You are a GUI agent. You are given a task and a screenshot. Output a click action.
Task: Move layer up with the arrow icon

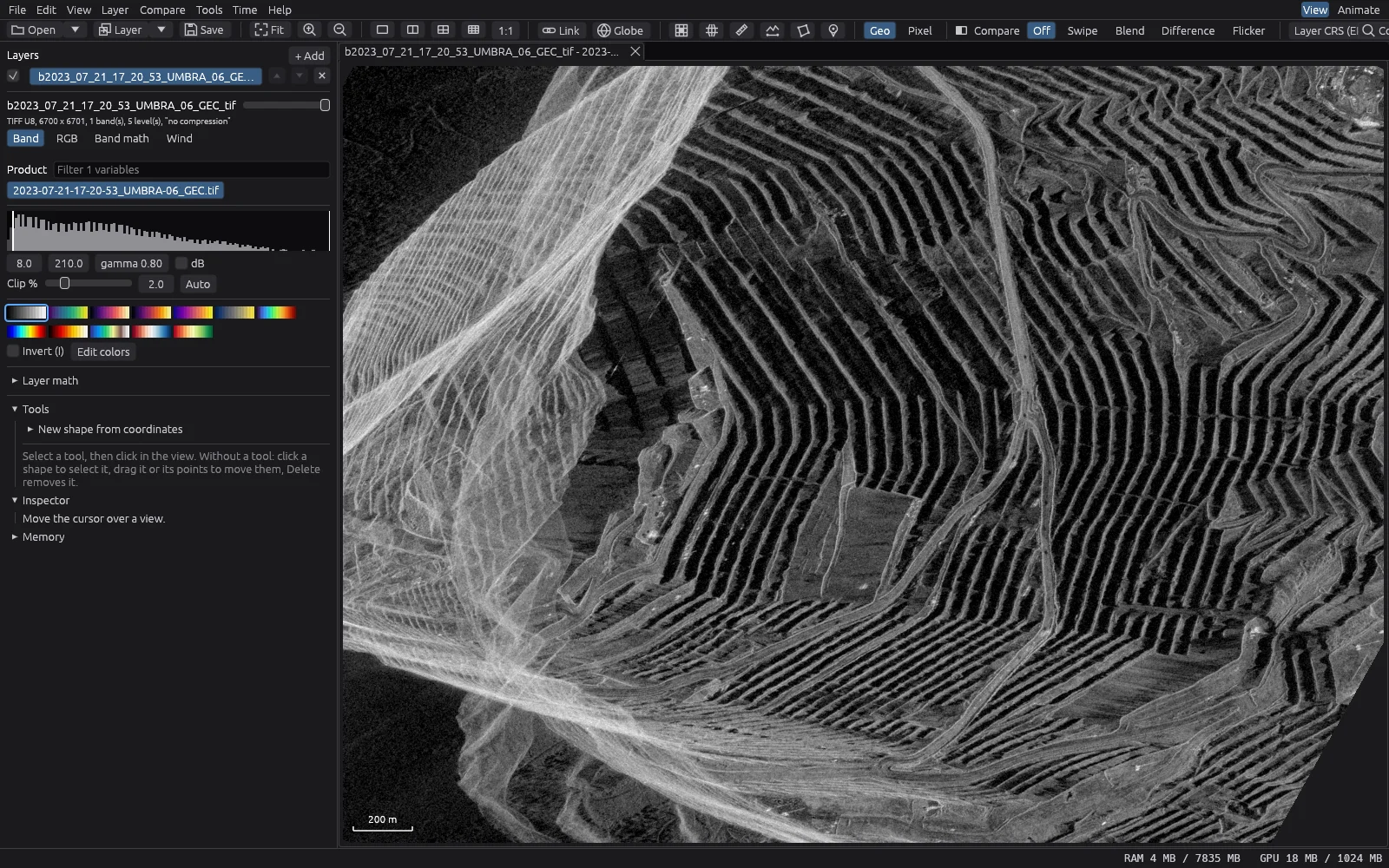277,76
